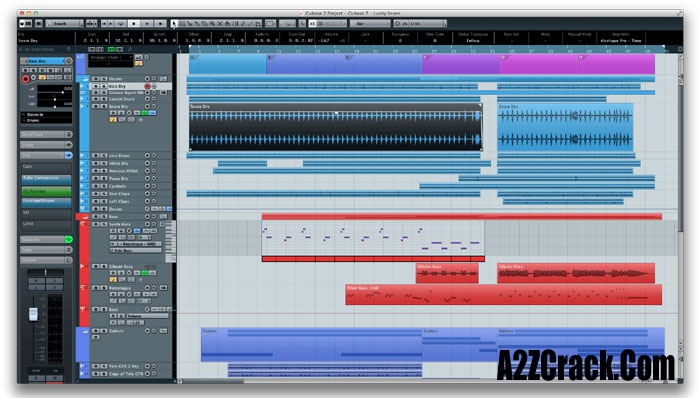Image resolution: width=700 pixels, height=398 pixels.
Task: Adjust the inspector channel volume fader
Action: coord(33,314)
